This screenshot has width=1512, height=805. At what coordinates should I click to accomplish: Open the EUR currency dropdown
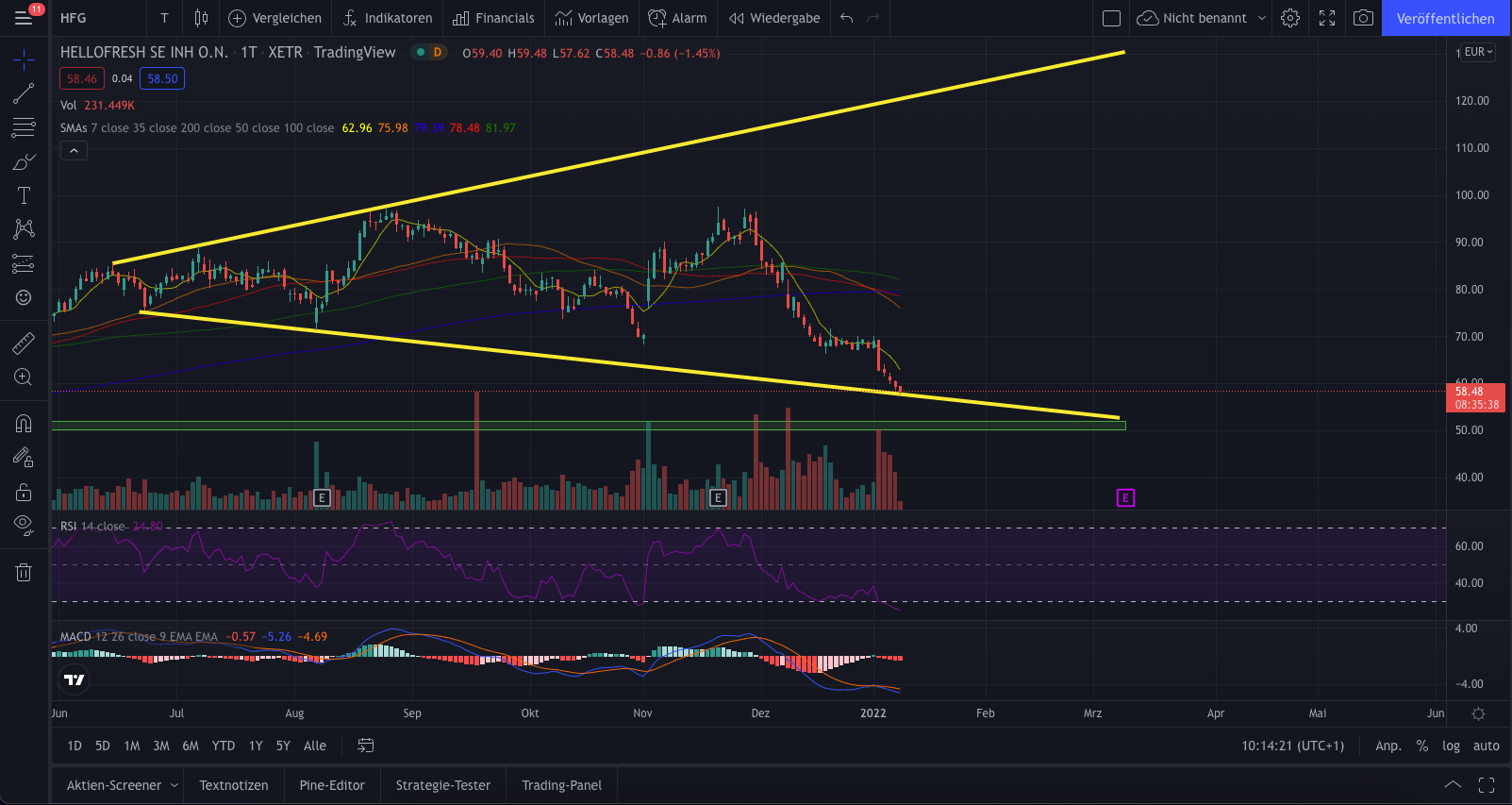tap(1478, 52)
